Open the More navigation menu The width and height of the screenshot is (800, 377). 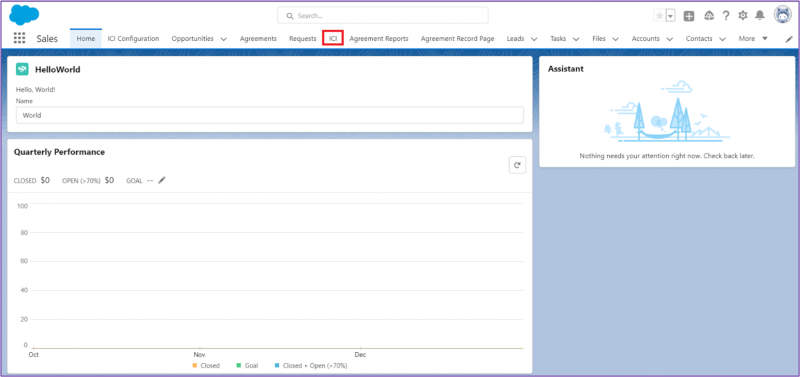click(x=753, y=38)
